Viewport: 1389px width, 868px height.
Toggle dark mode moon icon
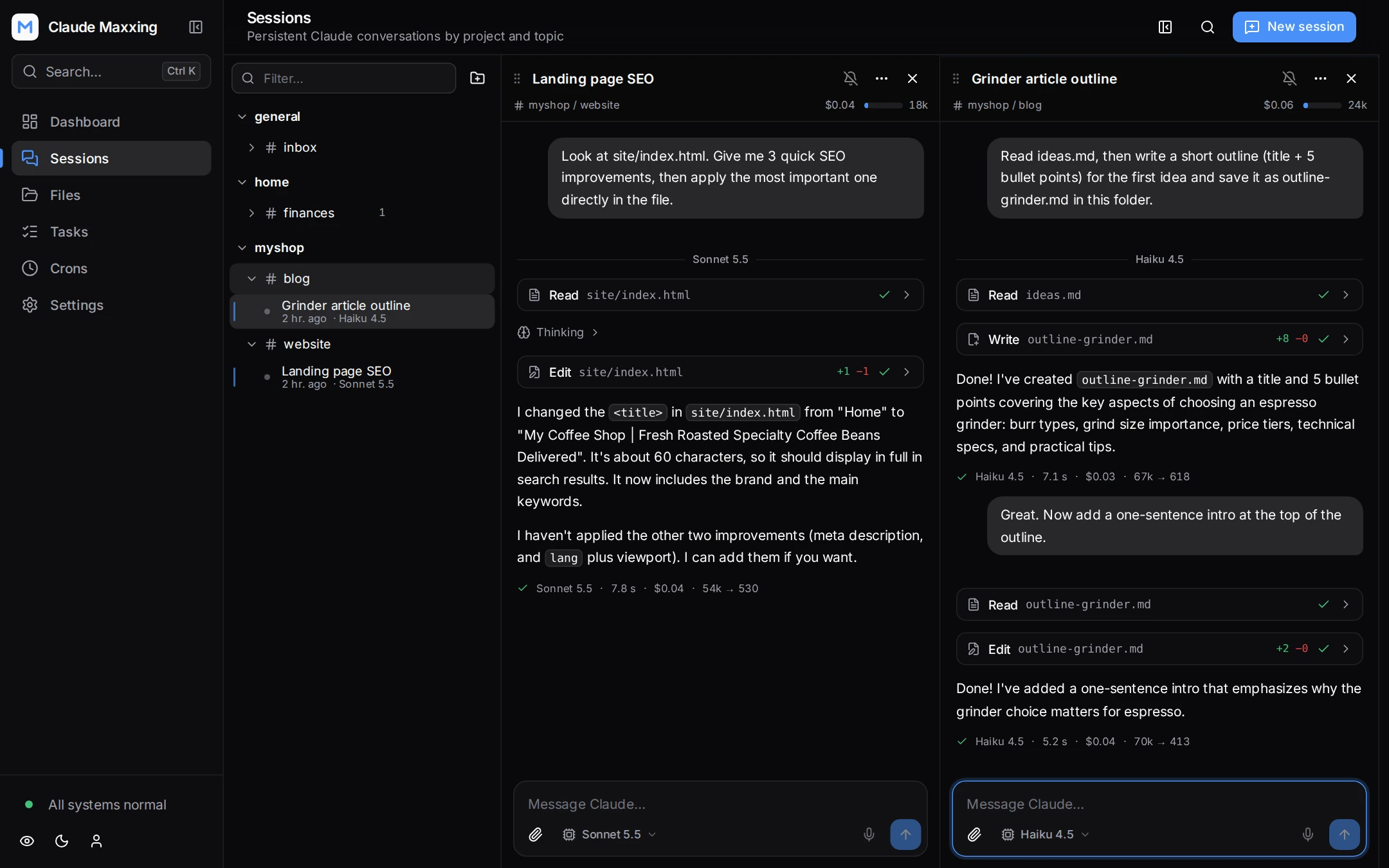point(62,841)
